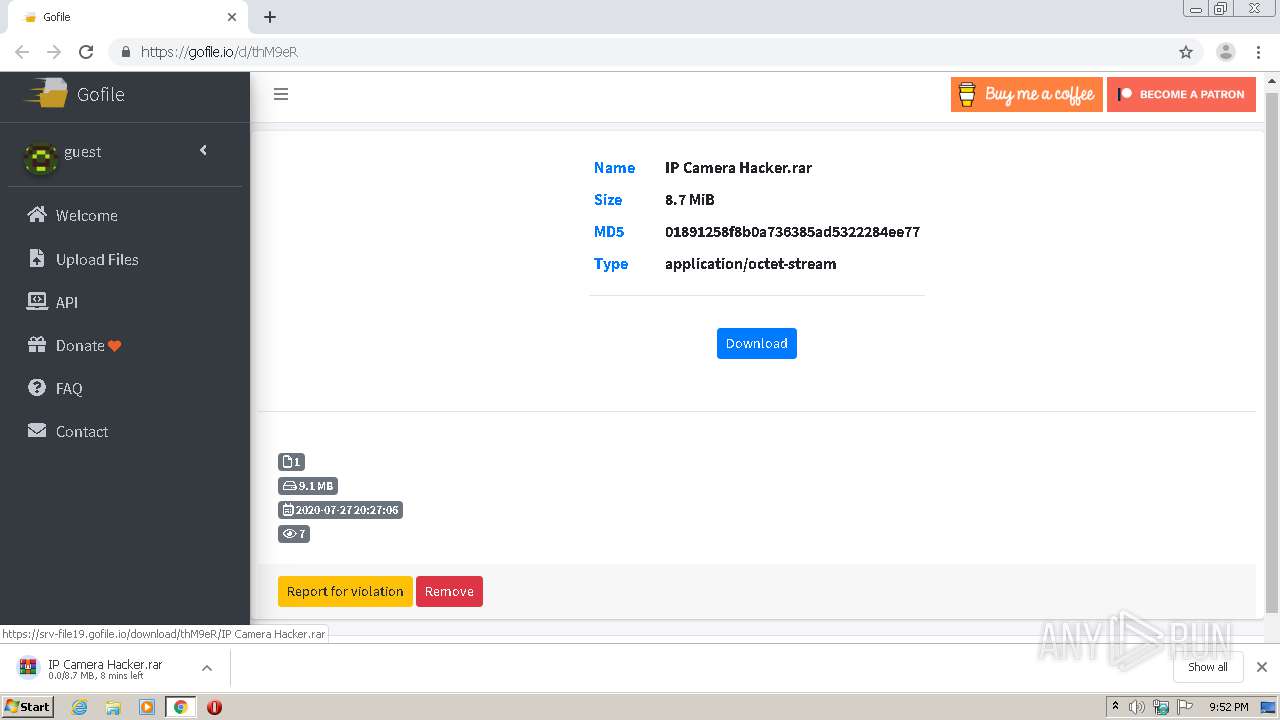1280x720 pixels.
Task: Go forward in browser history
Action: (x=54, y=52)
